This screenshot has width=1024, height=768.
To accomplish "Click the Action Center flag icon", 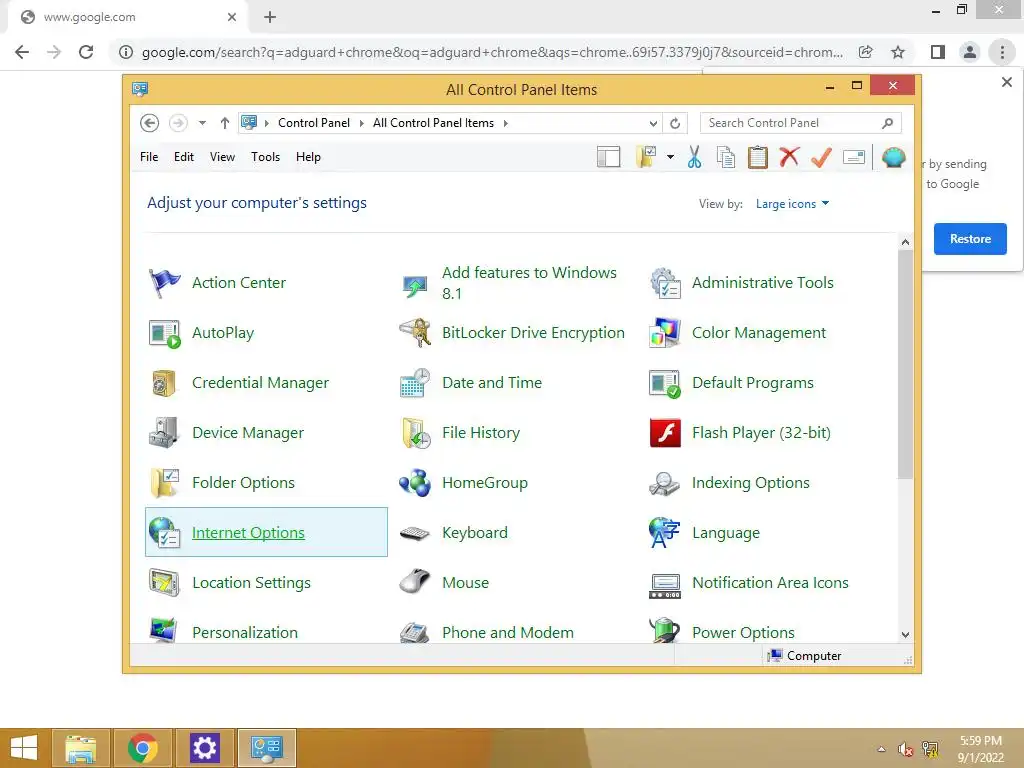I will coord(164,283).
